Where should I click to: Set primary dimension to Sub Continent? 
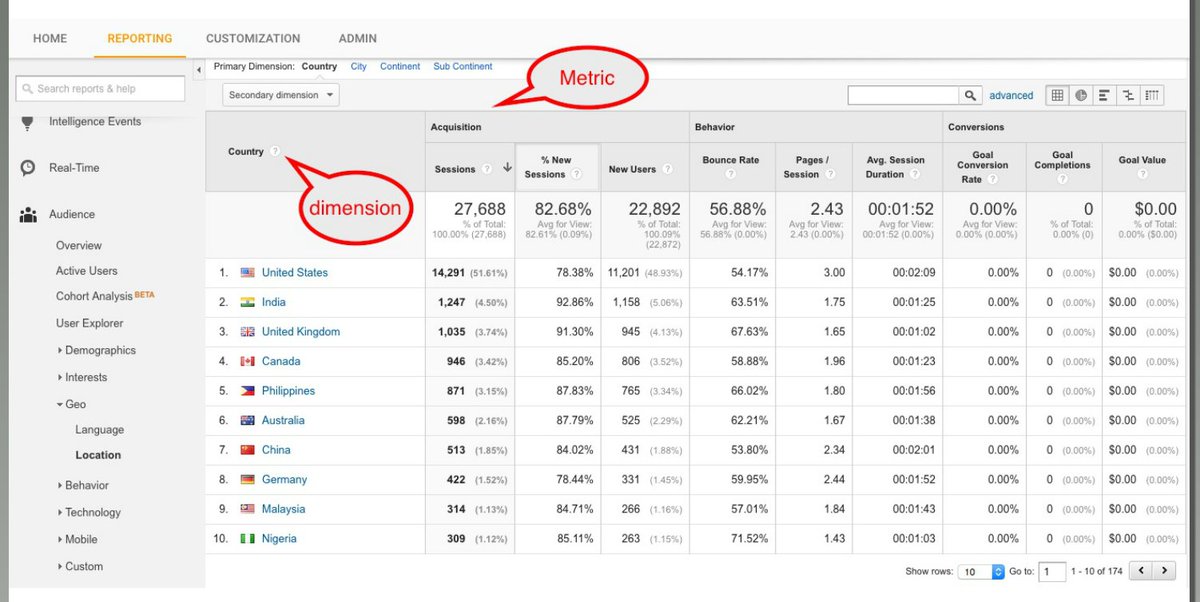click(x=463, y=67)
